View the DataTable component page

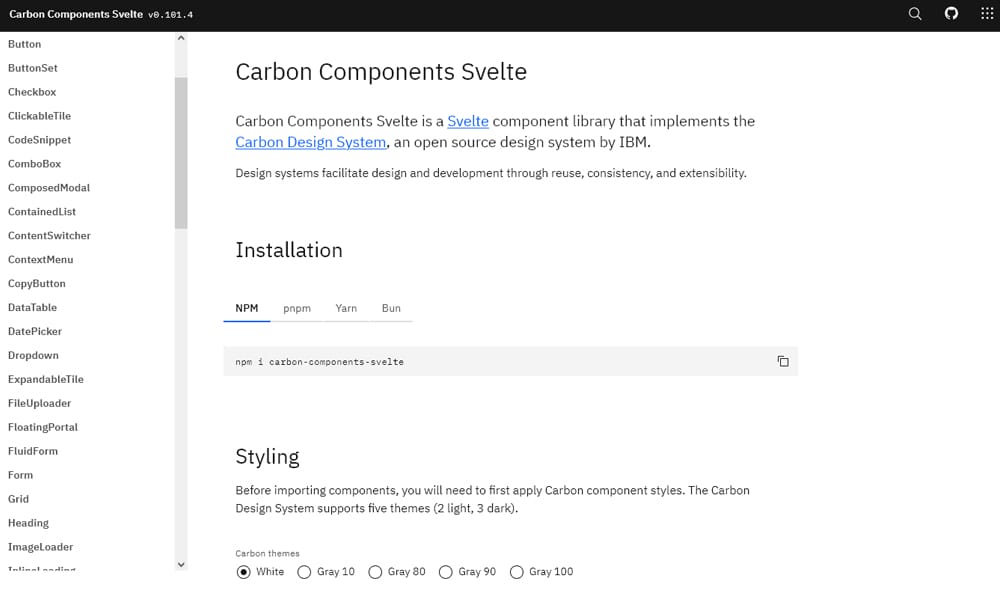point(32,307)
